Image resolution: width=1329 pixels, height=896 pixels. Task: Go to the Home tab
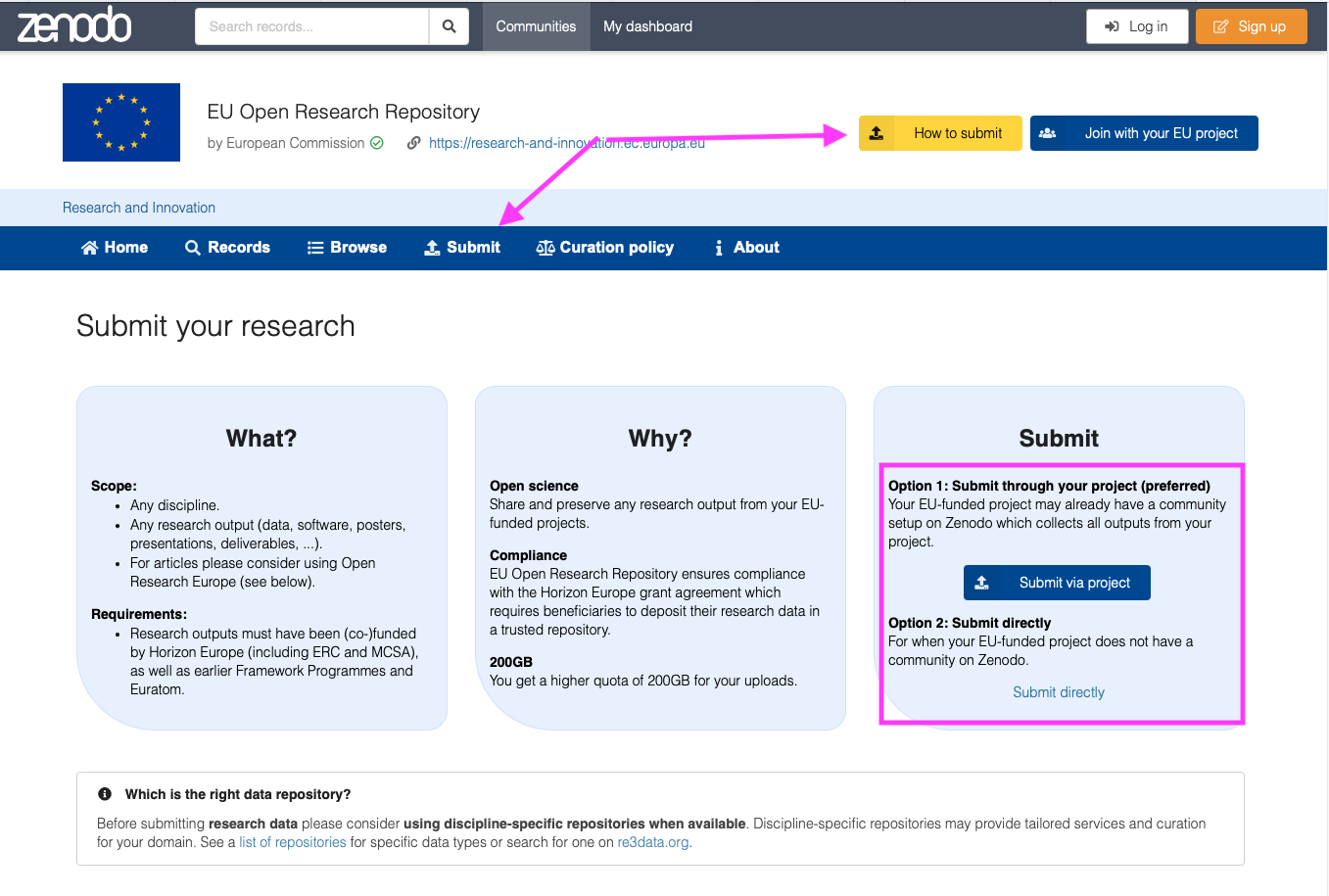tap(115, 248)
